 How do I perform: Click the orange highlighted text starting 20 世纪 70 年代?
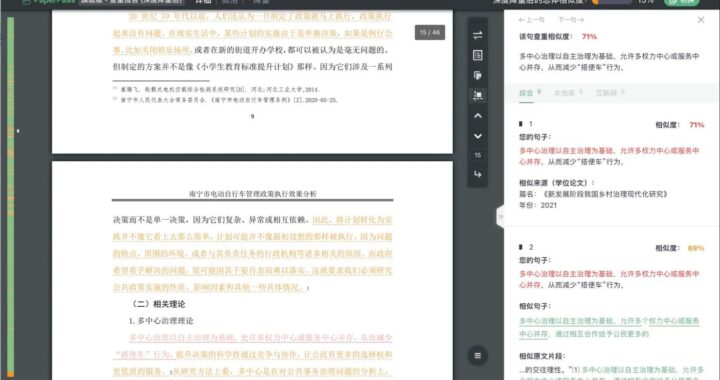(253, 33)
